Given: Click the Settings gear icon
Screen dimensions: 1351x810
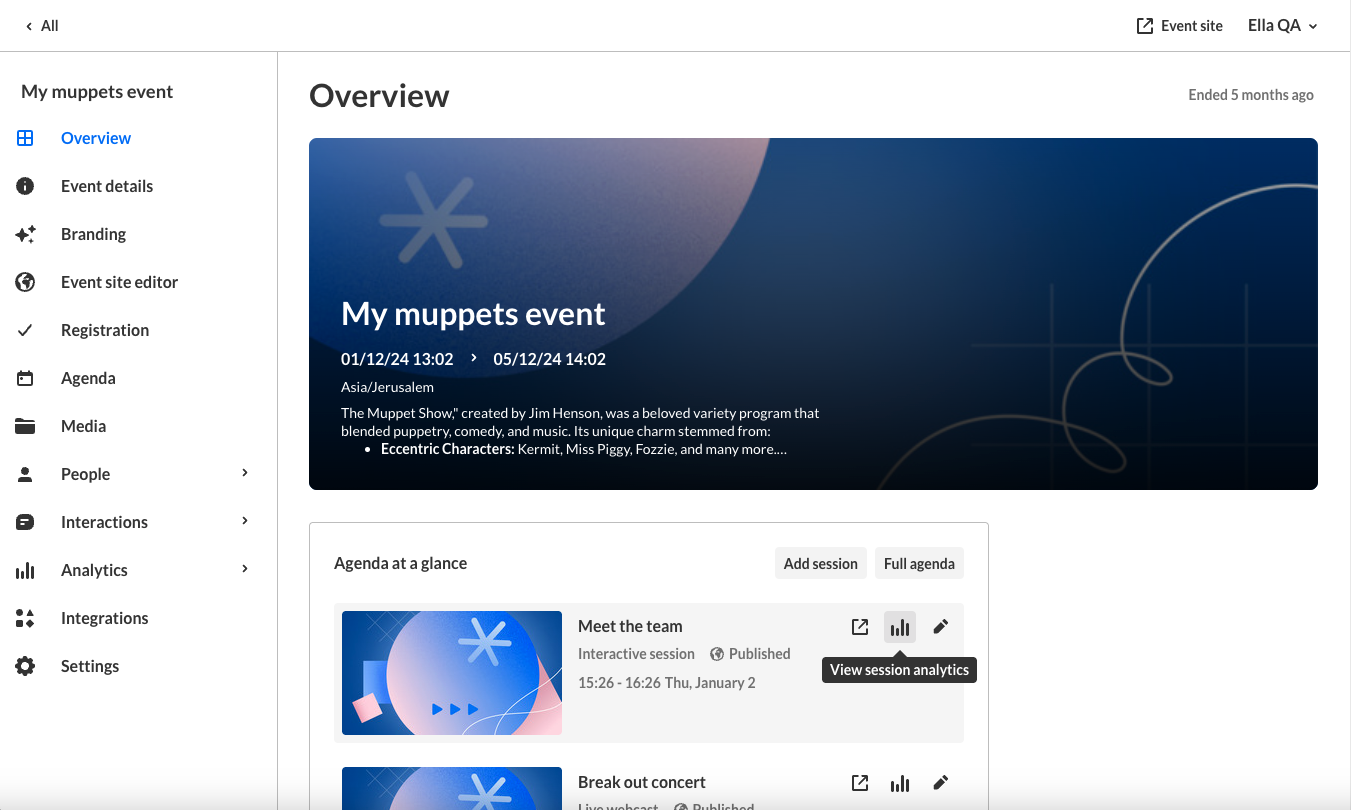Looking at the screenshot, I should coord(25,666).
